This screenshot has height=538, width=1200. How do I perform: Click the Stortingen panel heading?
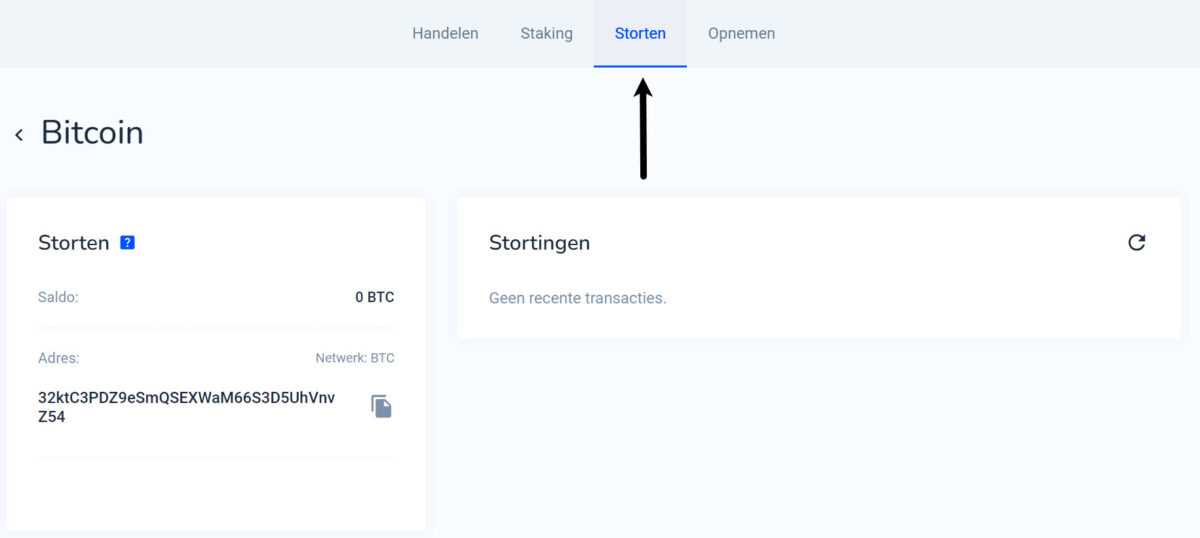pyautogui.click(x=539, y=242)
